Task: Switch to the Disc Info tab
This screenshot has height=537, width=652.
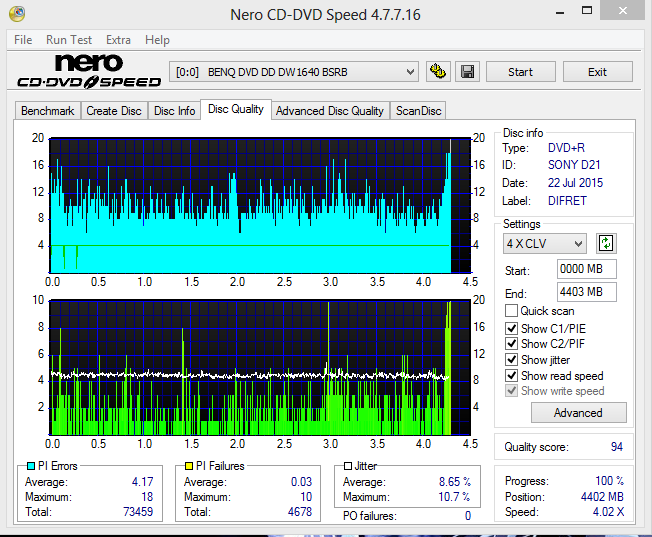Action: pyautogui.click(x=174, y=111)
